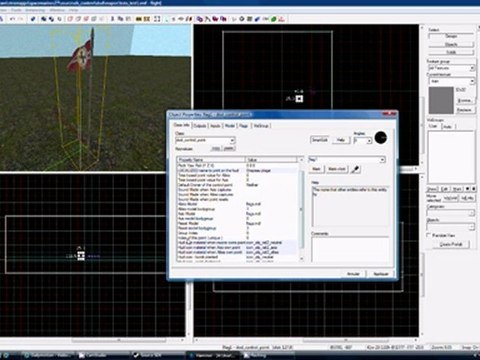Image resolution: width=480 pixels, height=360 pixels.
Task: Click the Appliquer button
Action: pos(380,274)
